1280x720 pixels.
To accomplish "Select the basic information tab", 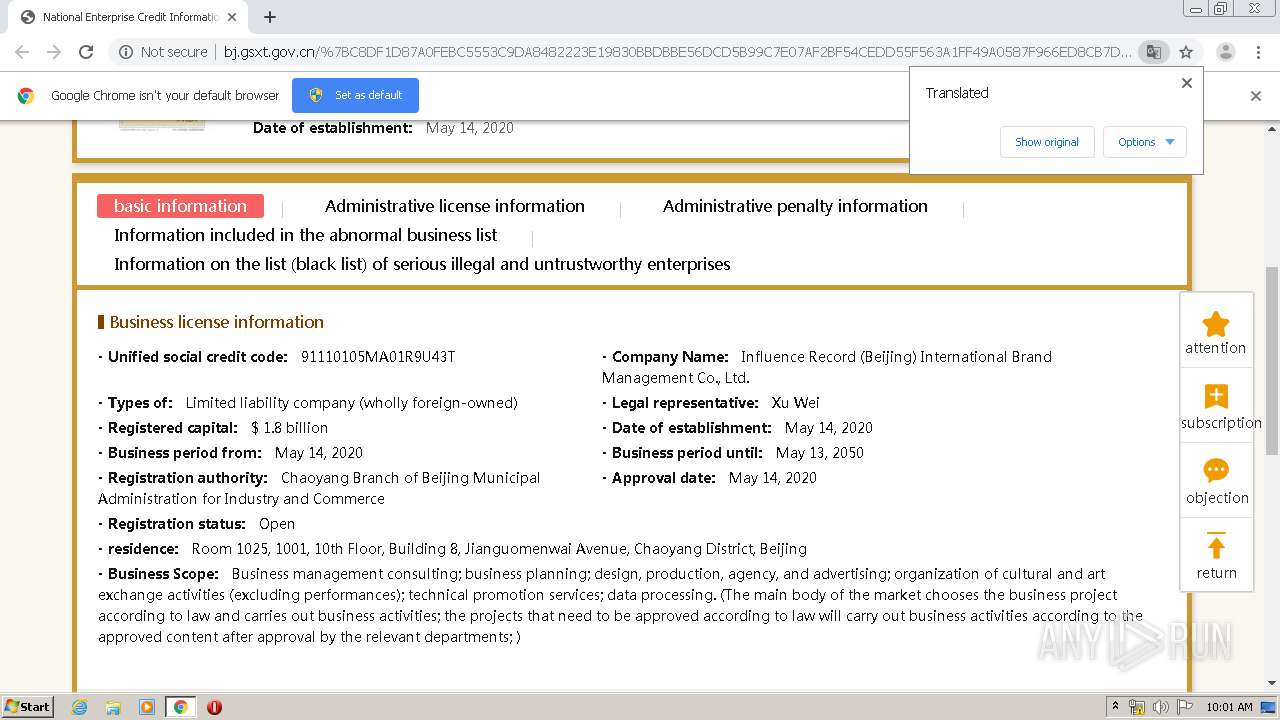I will pyautogui.click(x=180, y=206).
